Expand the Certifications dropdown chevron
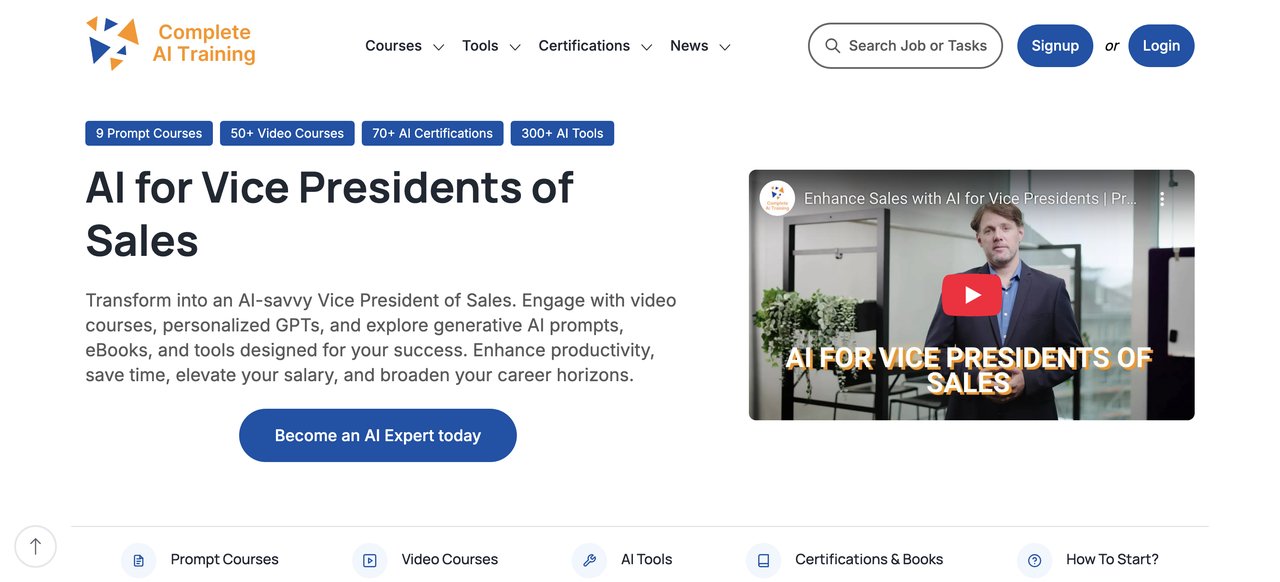 point(646,47)
